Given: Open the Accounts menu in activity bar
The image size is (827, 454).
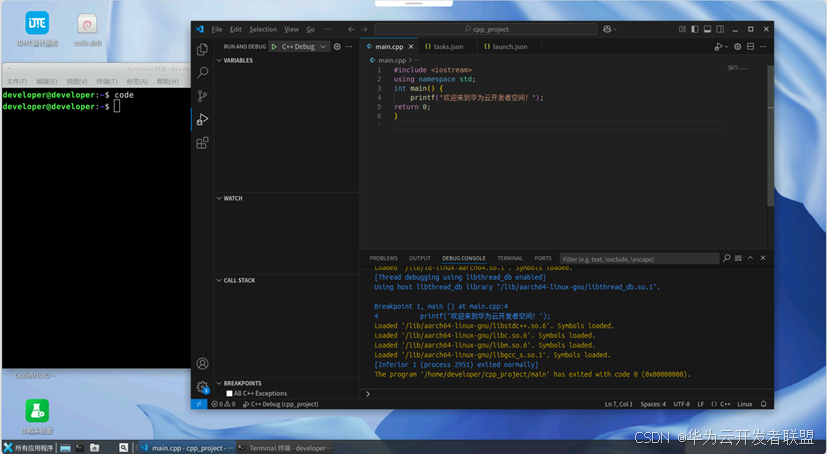Looking at the screenshot, I should click(203, 364).
